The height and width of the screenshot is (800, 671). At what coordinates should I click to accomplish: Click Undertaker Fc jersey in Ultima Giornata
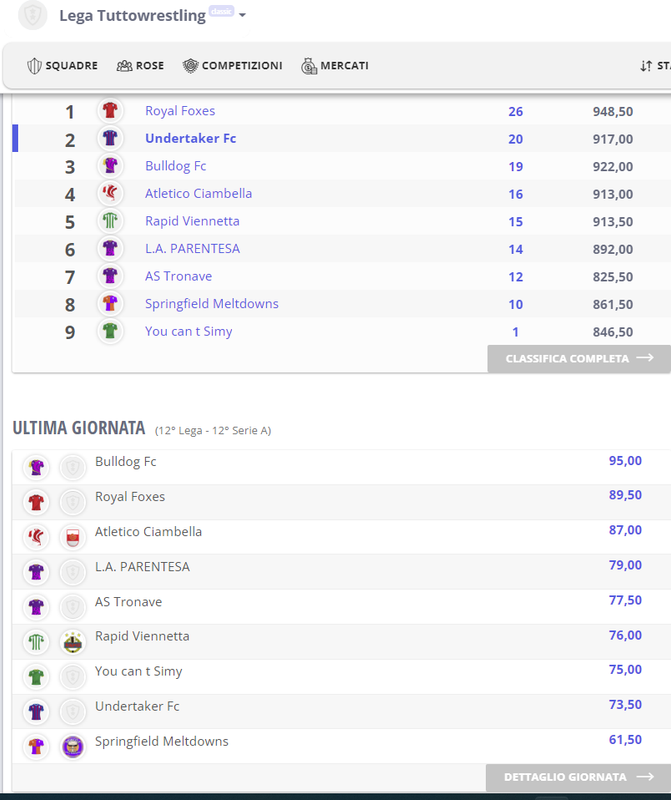(x=36, y=712)
